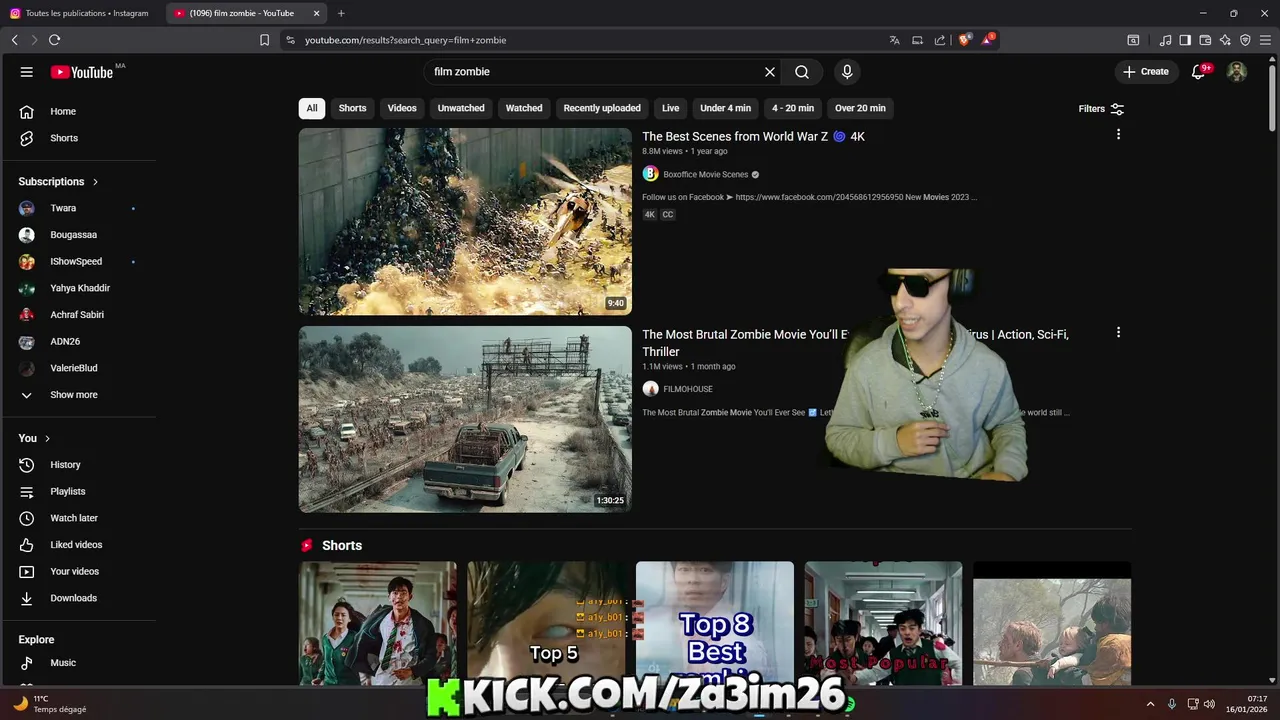Select the Watched filter chip

click(x=524, y=108)
